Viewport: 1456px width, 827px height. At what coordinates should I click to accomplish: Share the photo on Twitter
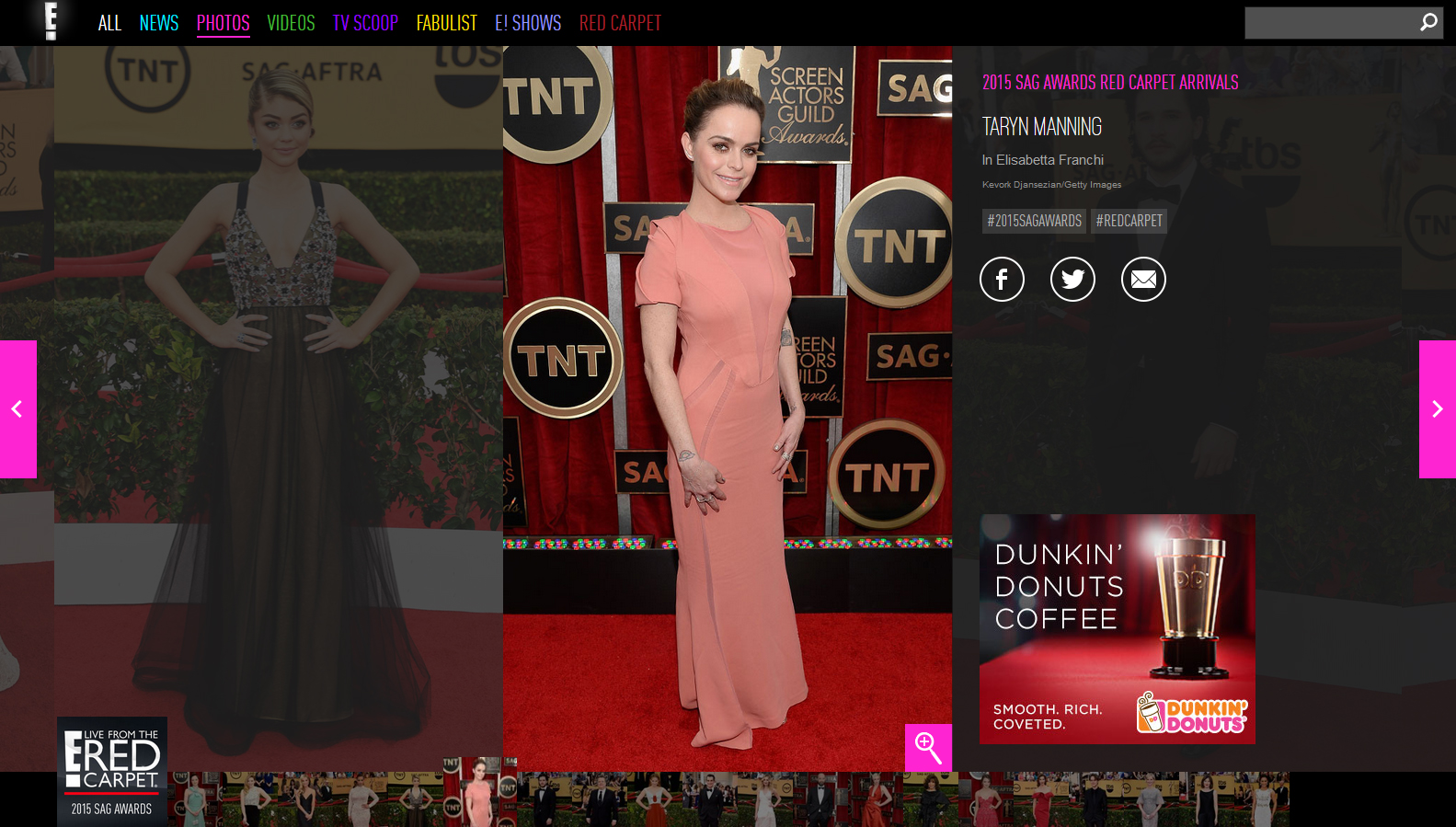1072,280
